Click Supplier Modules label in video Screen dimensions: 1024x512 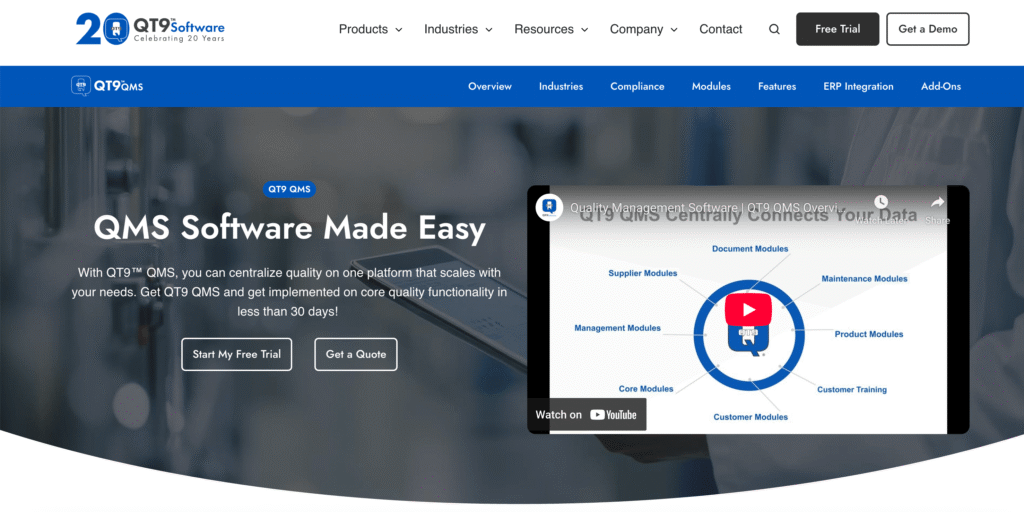point(643,273)
